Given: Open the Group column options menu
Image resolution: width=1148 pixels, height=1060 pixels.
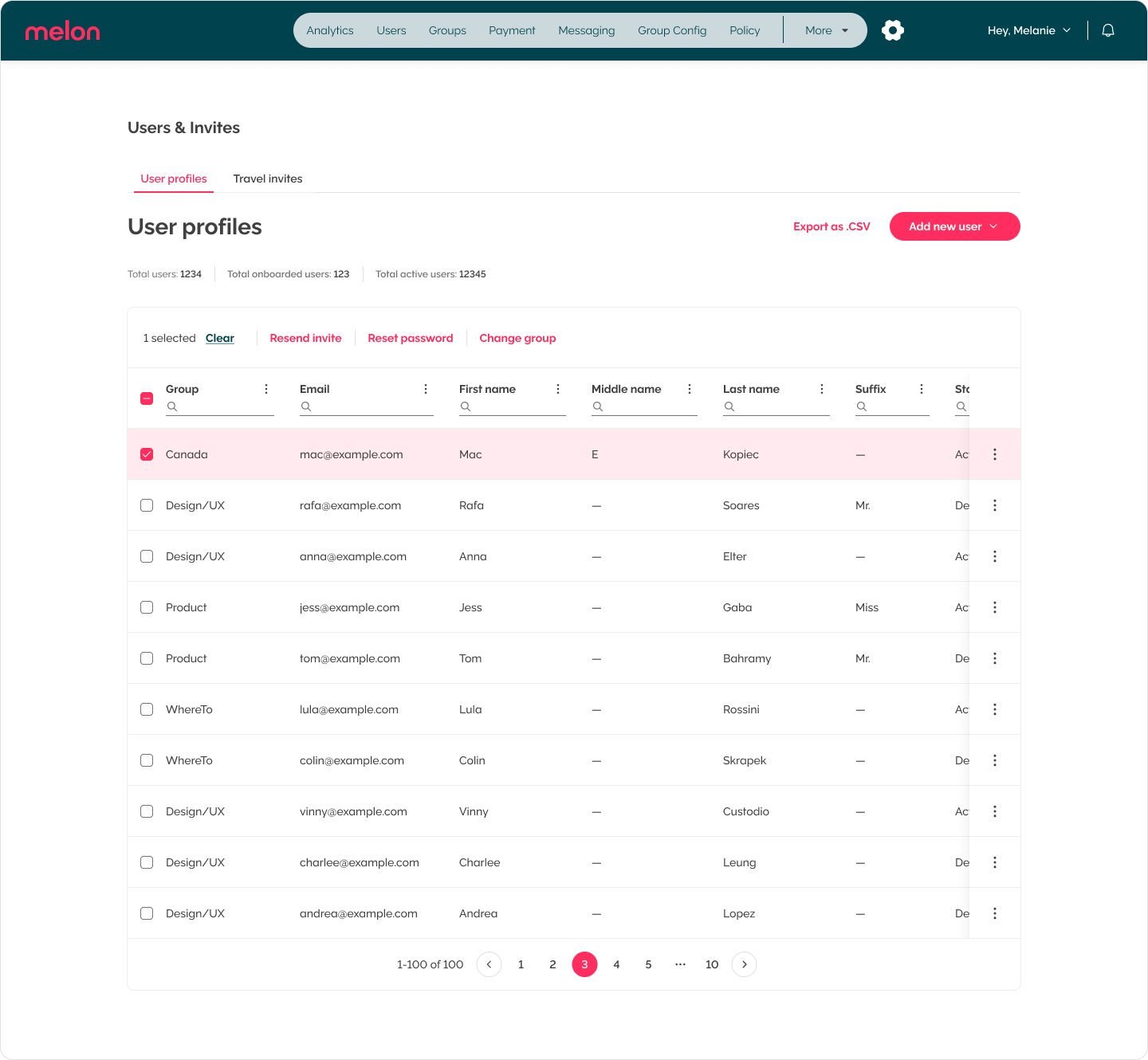Looking at the screenshot, I should (266, 389).
